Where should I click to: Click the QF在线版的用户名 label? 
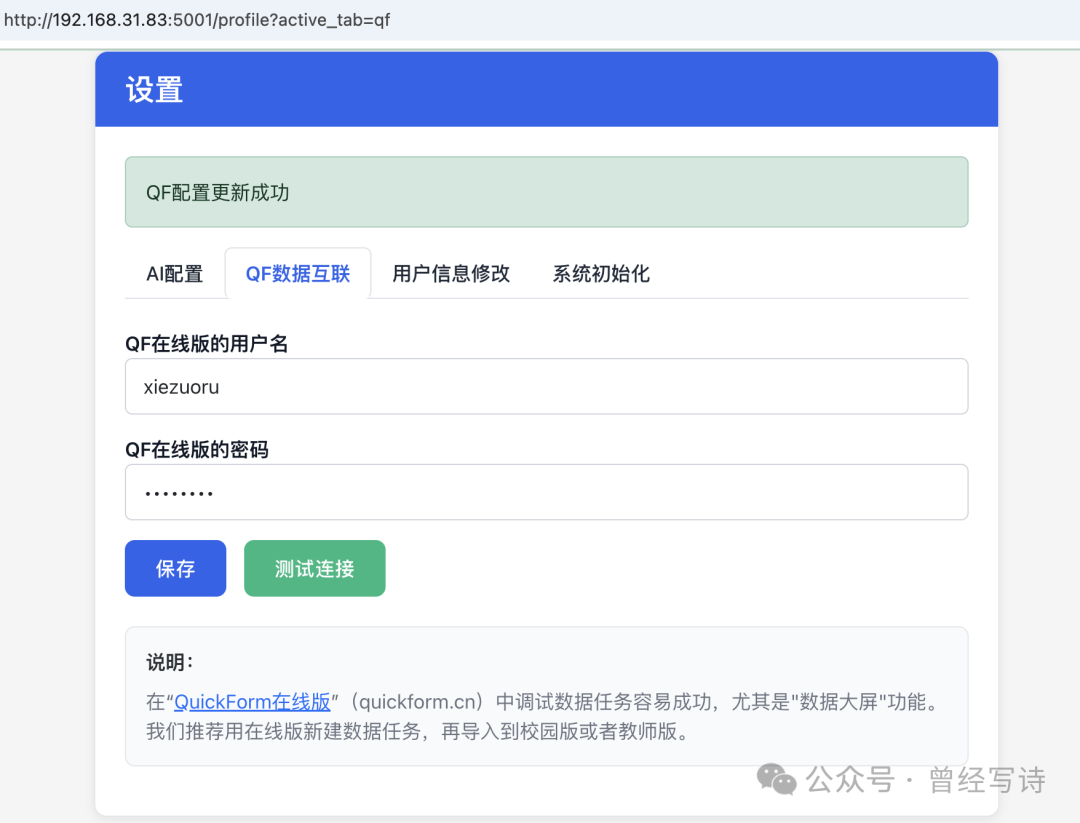coord(207,344)
